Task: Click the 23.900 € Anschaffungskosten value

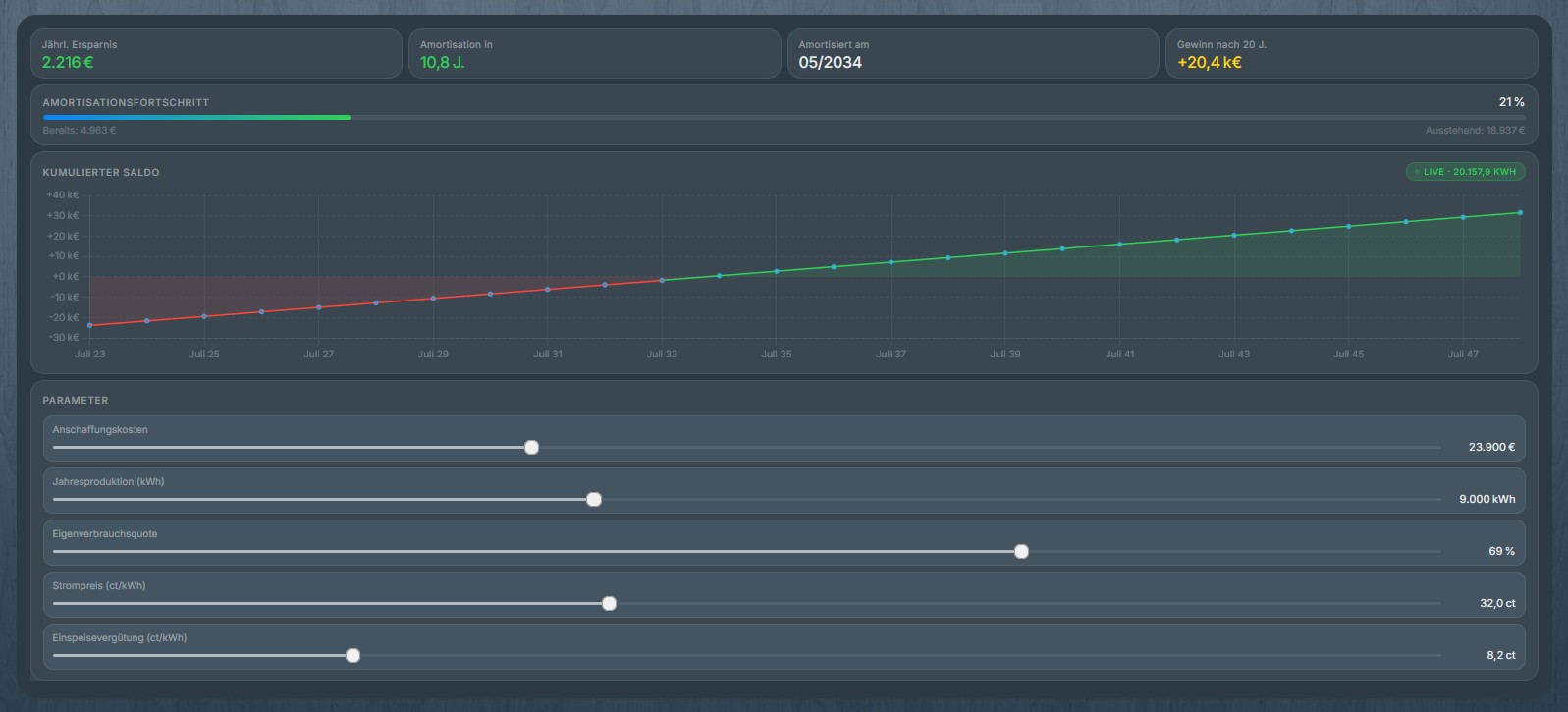Action: 1491,448
